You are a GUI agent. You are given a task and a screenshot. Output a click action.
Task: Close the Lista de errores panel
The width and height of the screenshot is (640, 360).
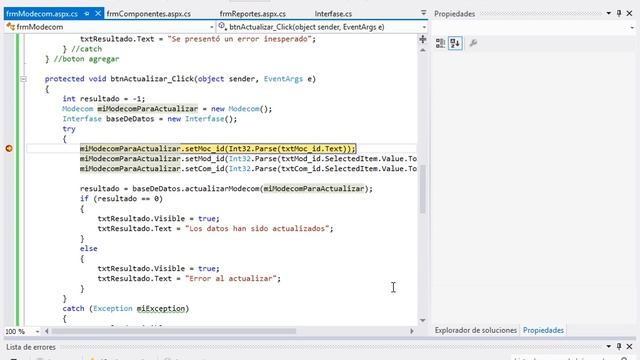(x=629, y=346)
